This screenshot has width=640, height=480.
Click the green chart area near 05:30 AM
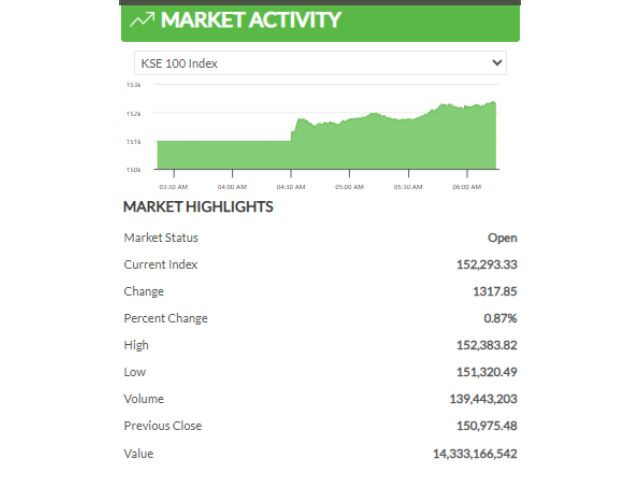click(408, 145)
